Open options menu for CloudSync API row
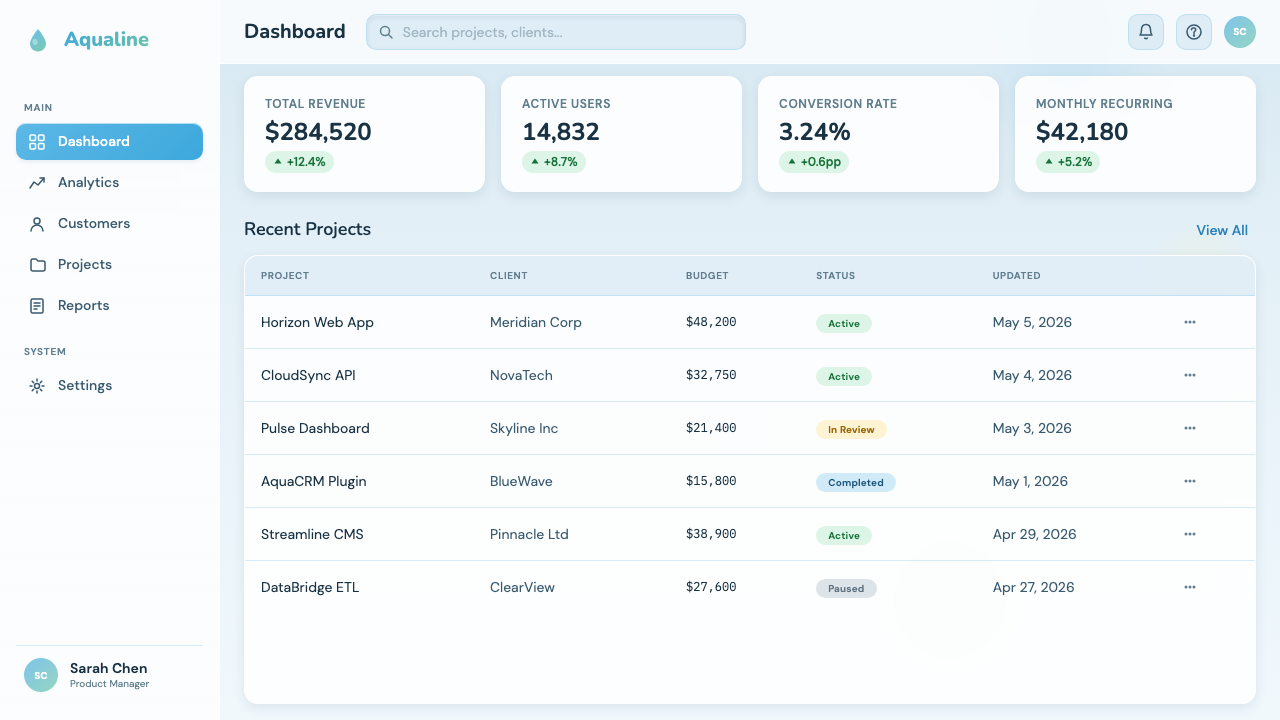This screenshot has height=720, width=1280. click(1190, 375)
